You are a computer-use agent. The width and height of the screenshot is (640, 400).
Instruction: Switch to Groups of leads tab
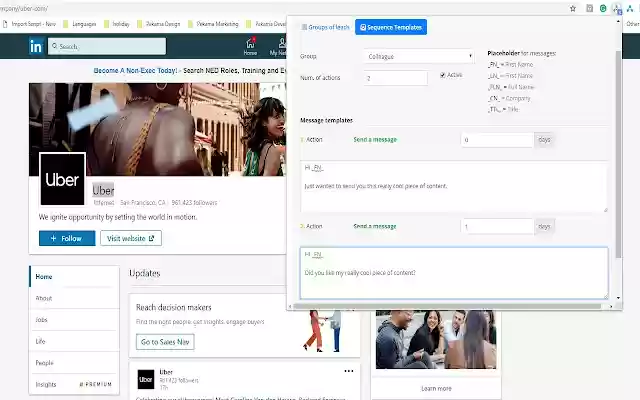point(325,27)
